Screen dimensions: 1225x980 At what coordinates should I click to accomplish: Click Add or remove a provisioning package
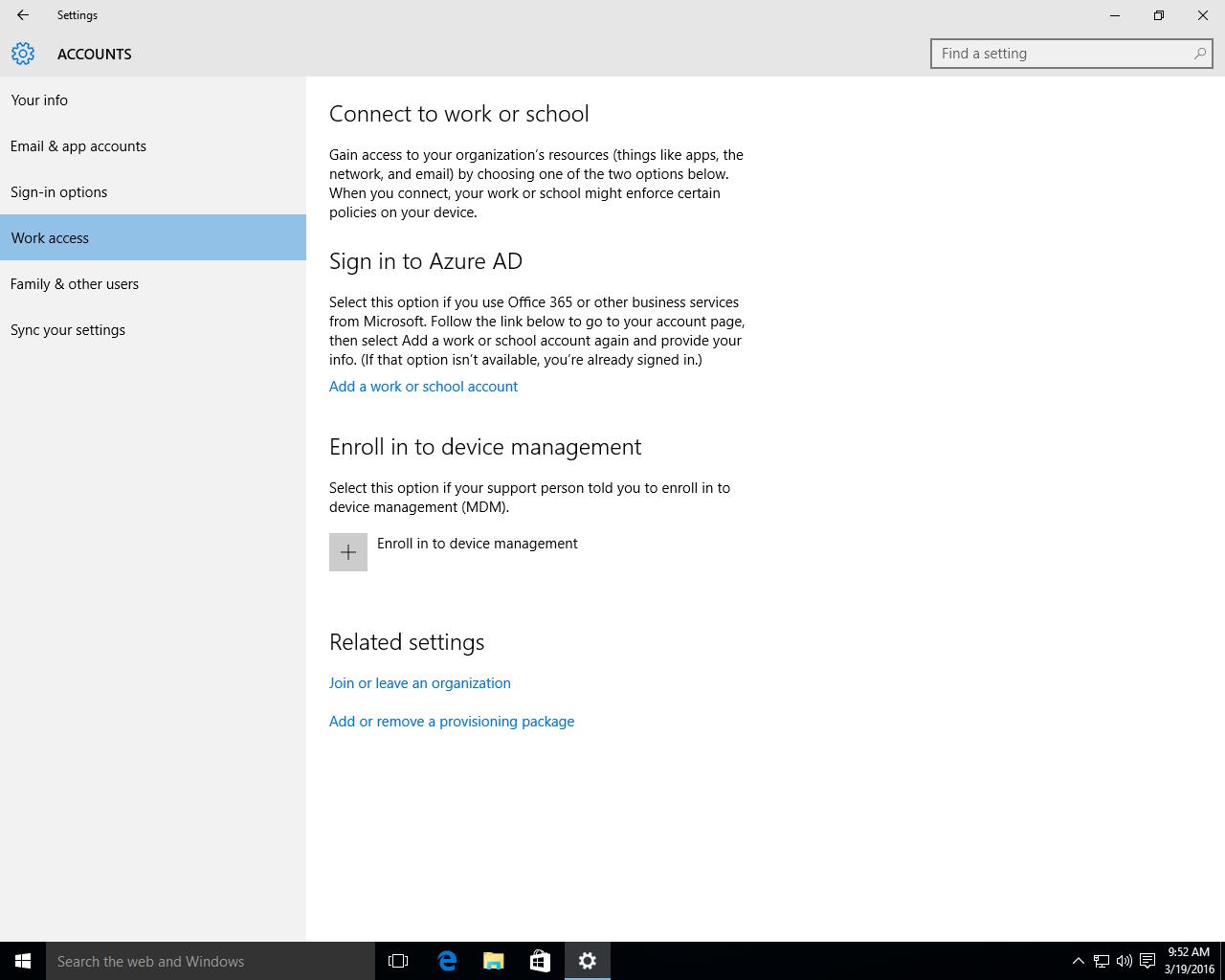click(x=452, y=722)
